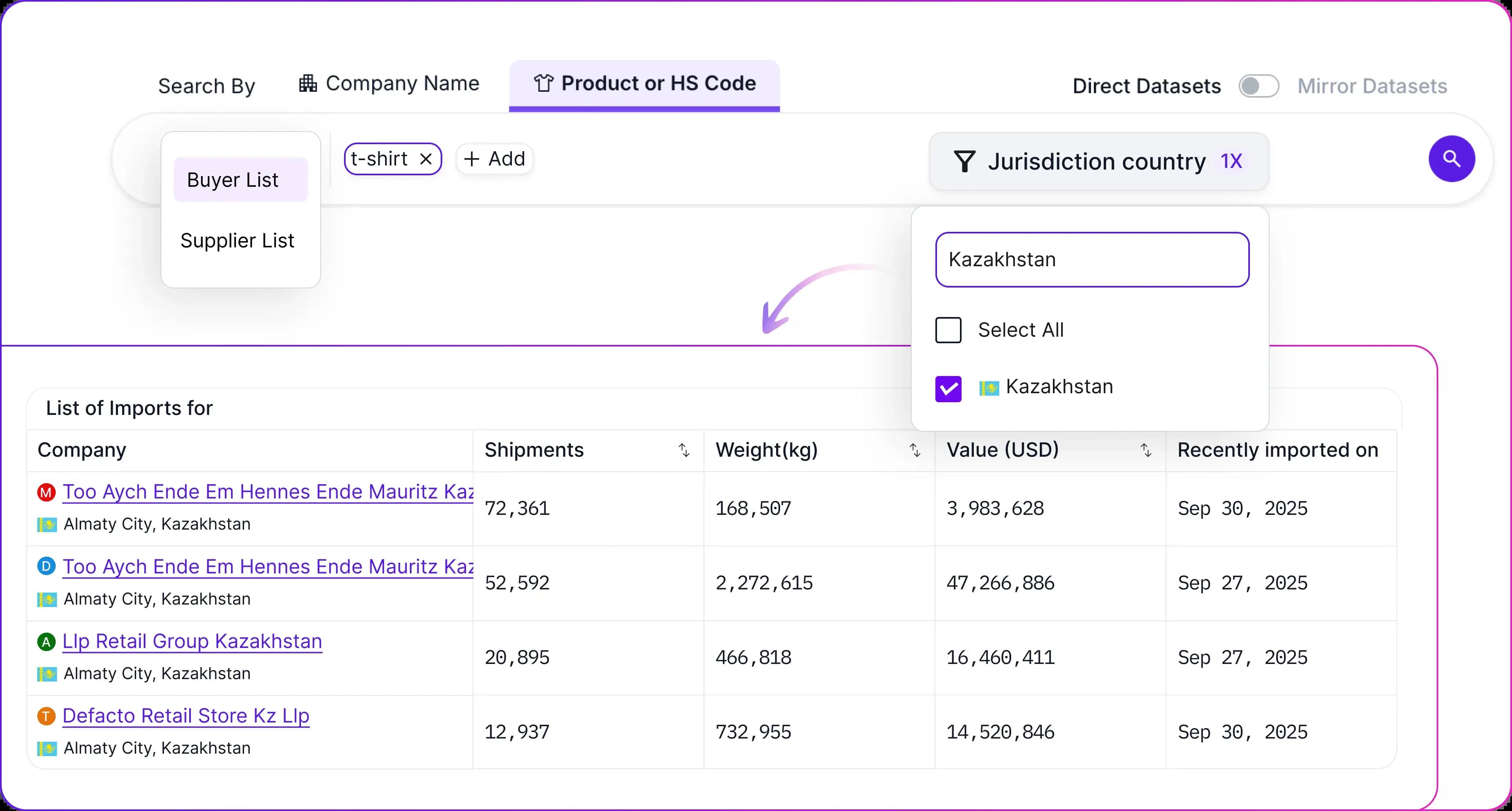Choose Supplier List option
Image resolution: width=1512 pixels, height=811 pixels.
coord(237,241)
